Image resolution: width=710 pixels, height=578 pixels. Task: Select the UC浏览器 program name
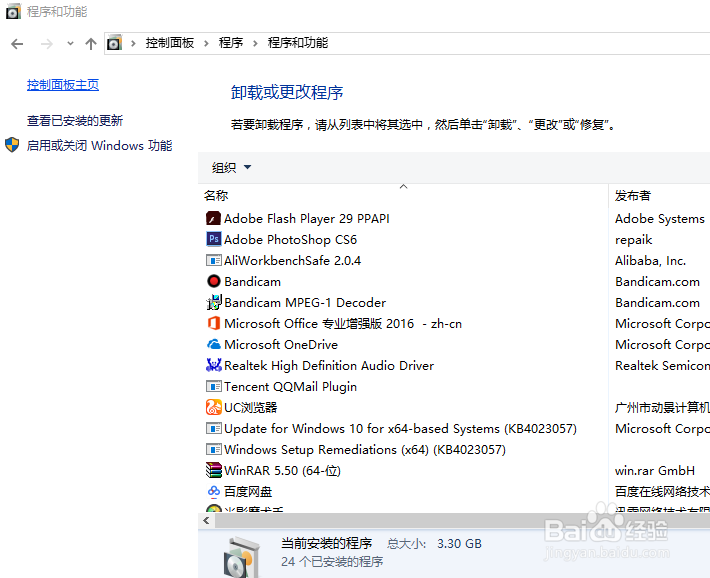(250, 407)
